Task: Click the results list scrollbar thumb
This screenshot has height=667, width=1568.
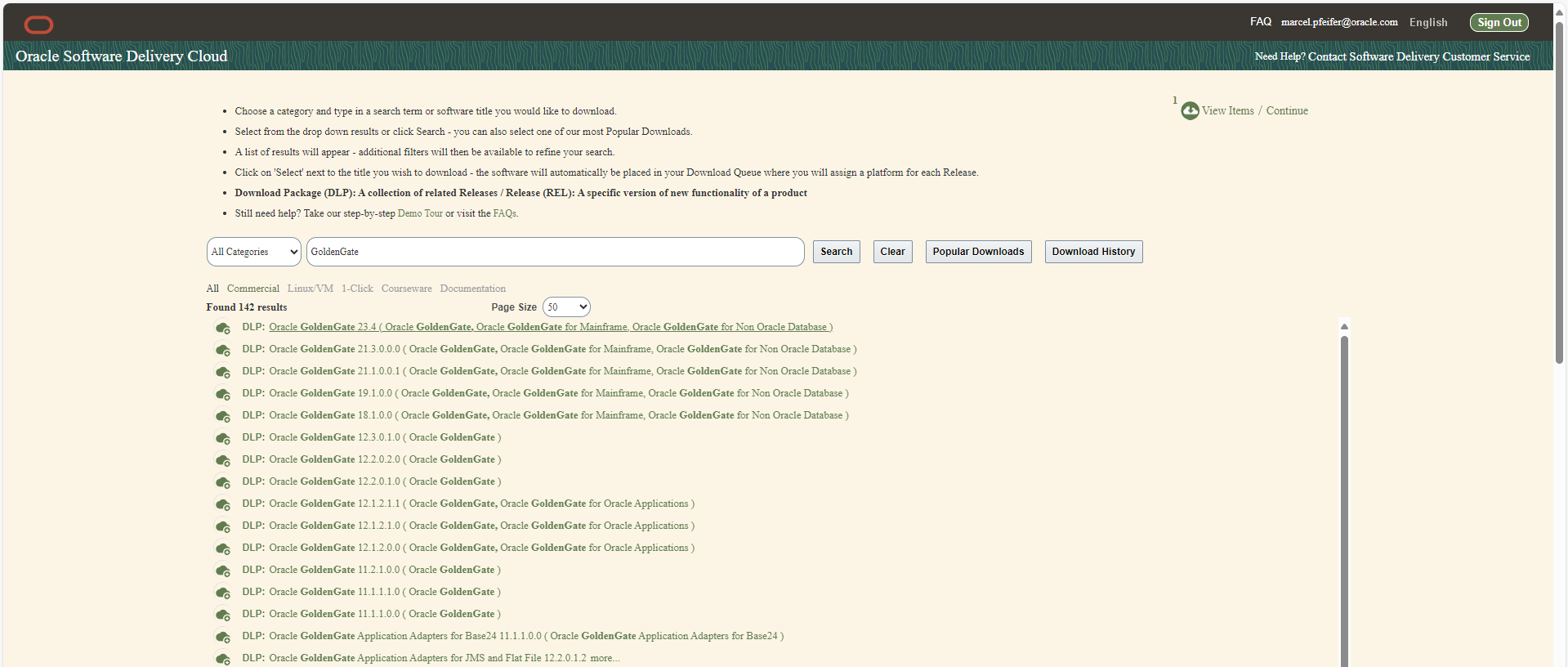Action: pos(1344,500)
